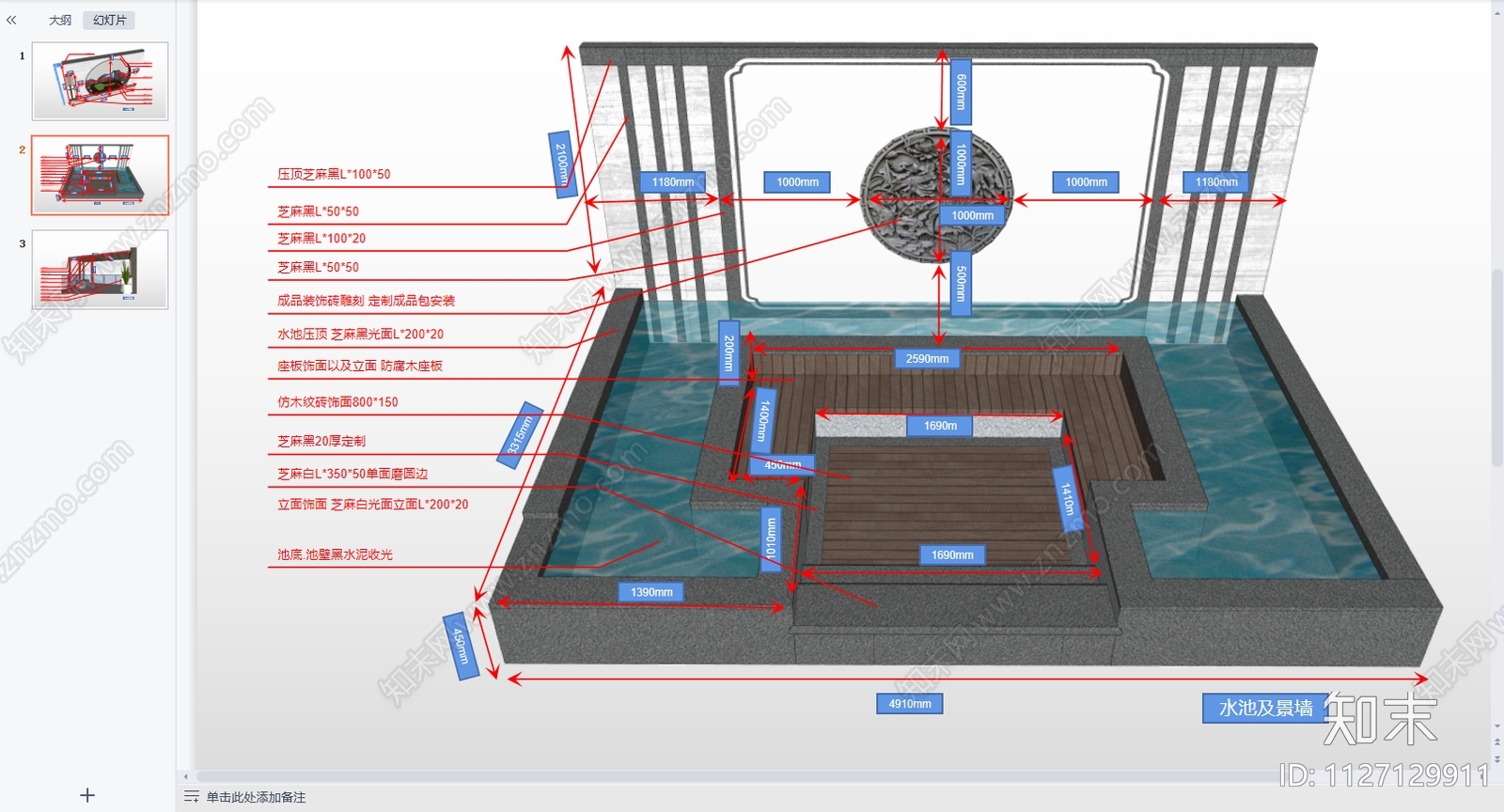Select the 2590mm dimension label
The image size is (1504, 812).
click(x=927, y=359)
